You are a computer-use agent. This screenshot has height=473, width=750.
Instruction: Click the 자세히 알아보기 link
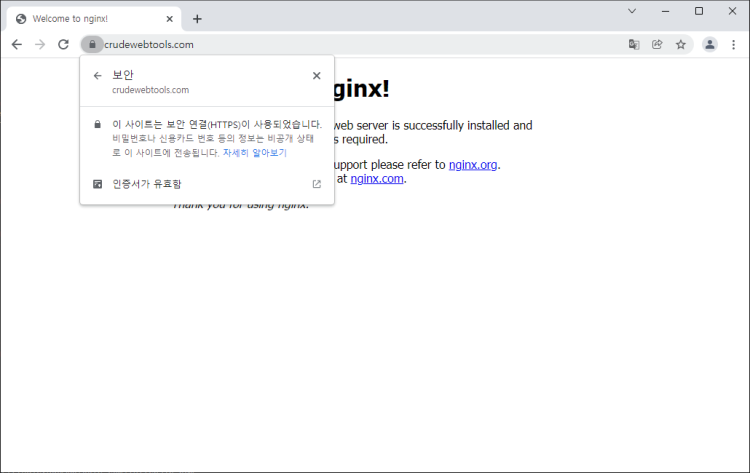click(254, 153)
